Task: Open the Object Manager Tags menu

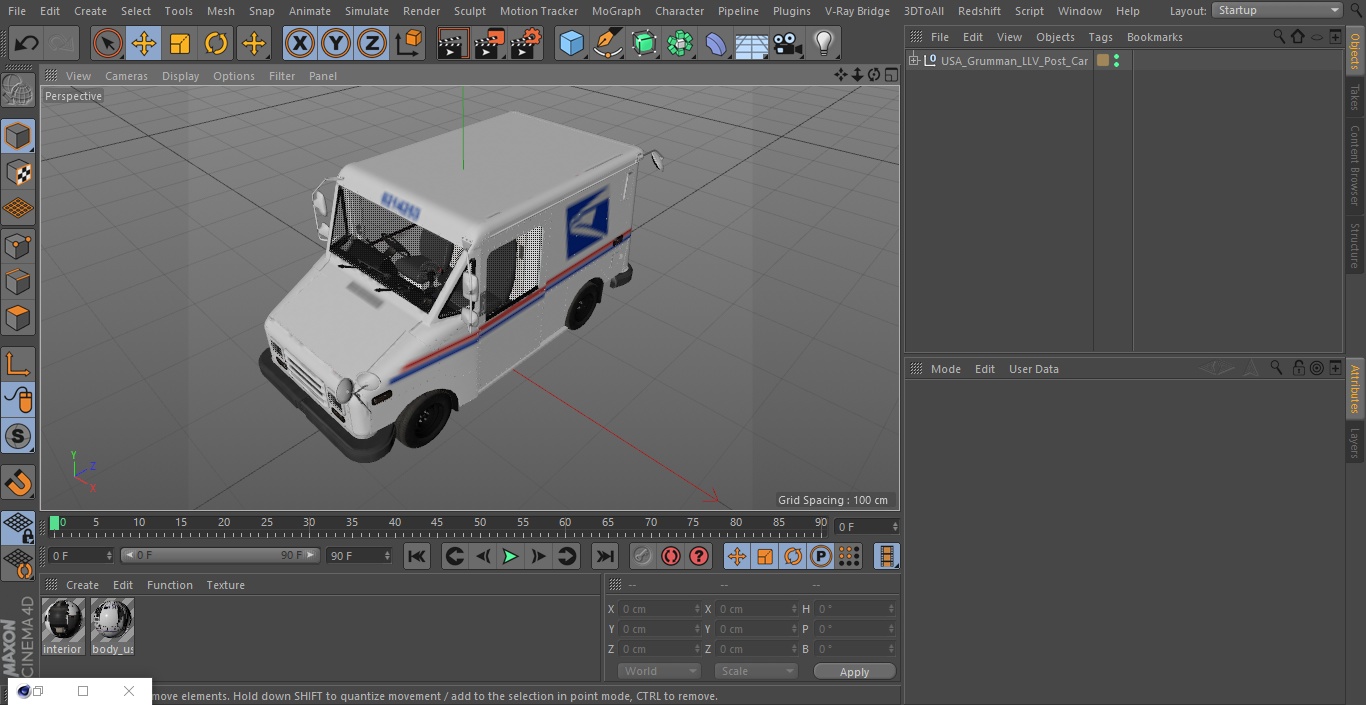Action: coord(1100,37)
